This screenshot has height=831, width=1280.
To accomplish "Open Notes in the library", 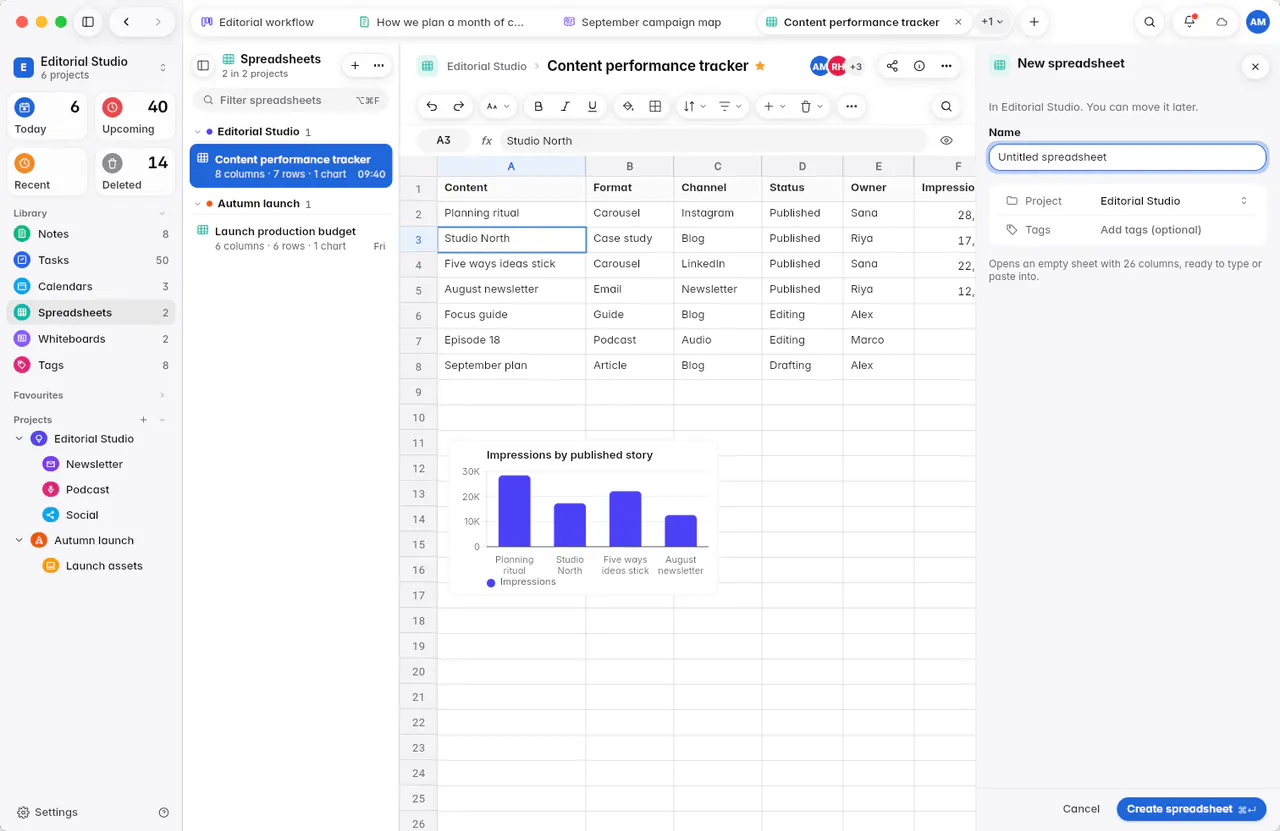I will click(x=91, y=234).
